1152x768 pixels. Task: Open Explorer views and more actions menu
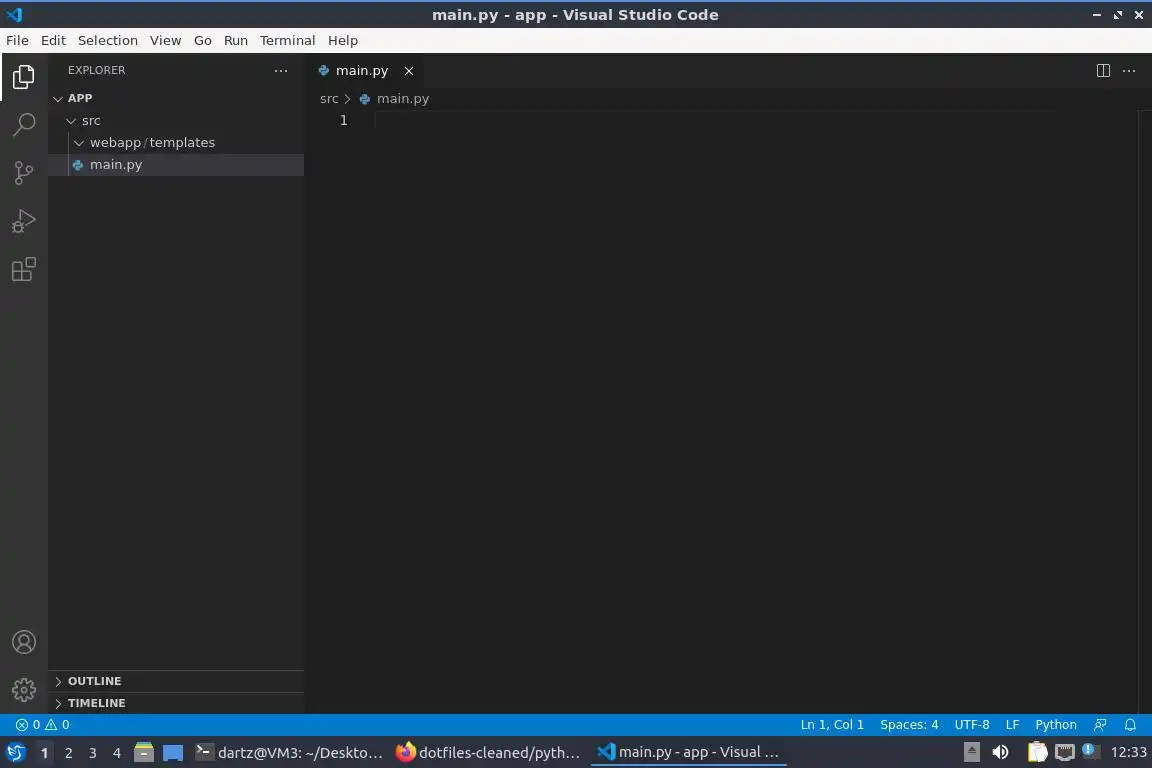281,71
